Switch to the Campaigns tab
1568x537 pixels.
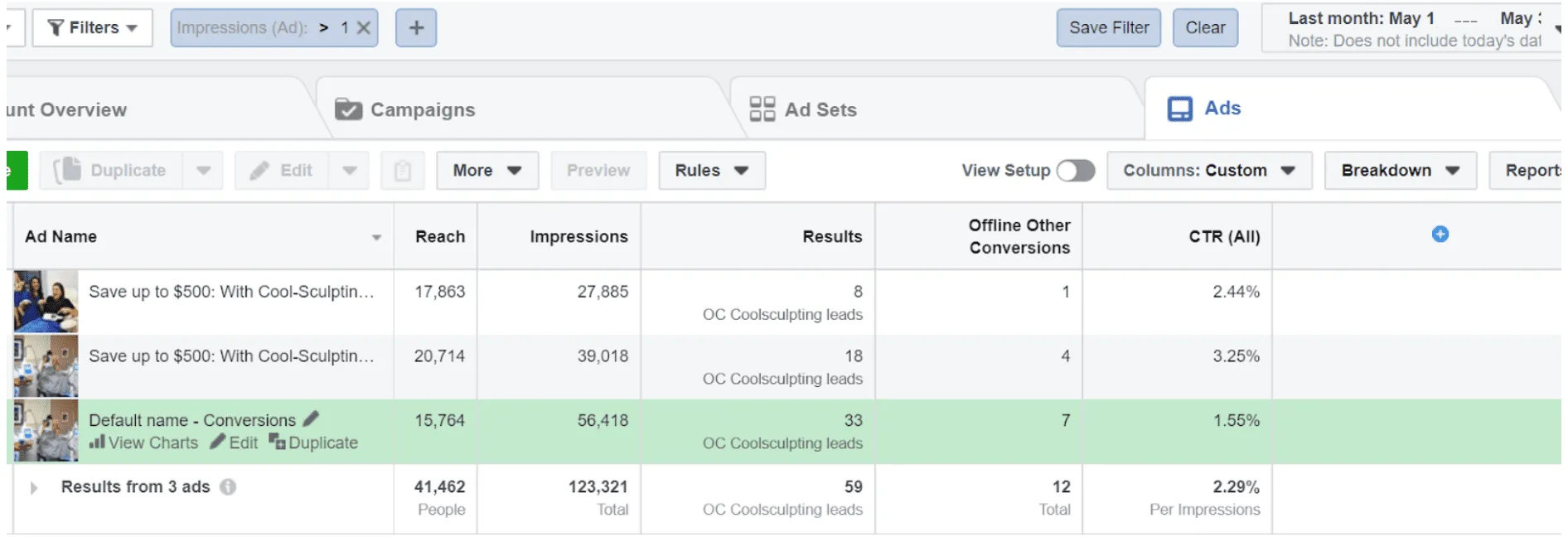pyautogui.click(x=405, y=109)
